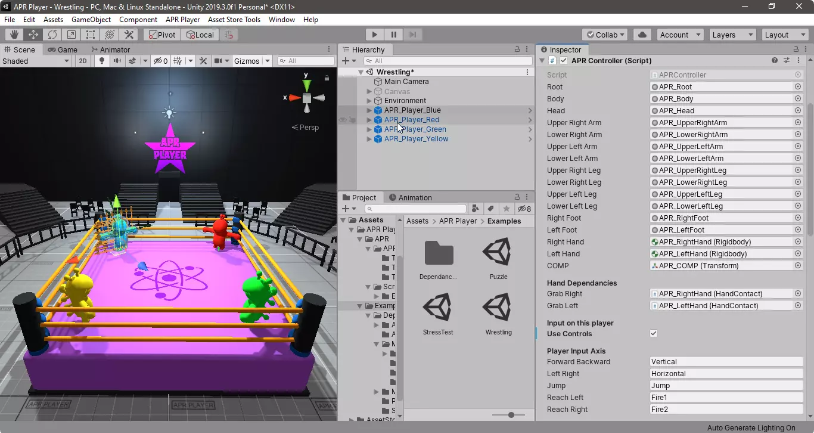Select the Rotate tool in the toolbar
814x433 pixels.
(52, 34)
